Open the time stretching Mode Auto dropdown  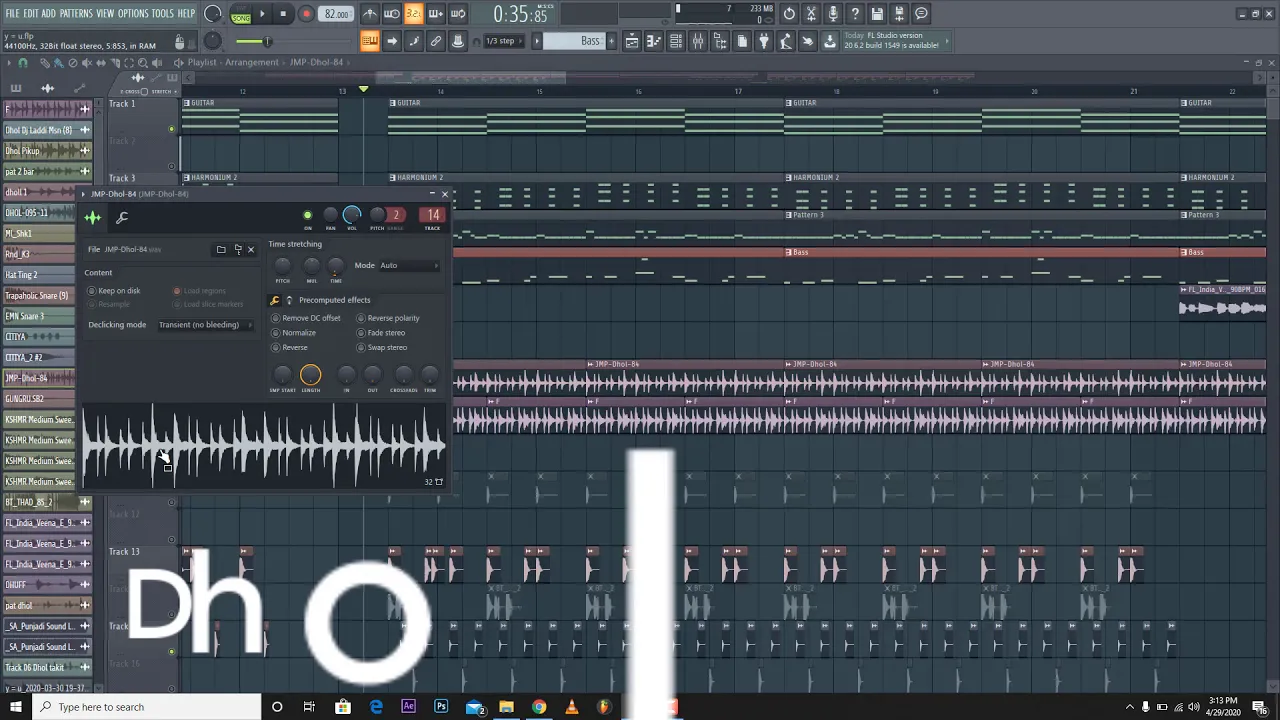pyautogui.click(x=409, y=266)
